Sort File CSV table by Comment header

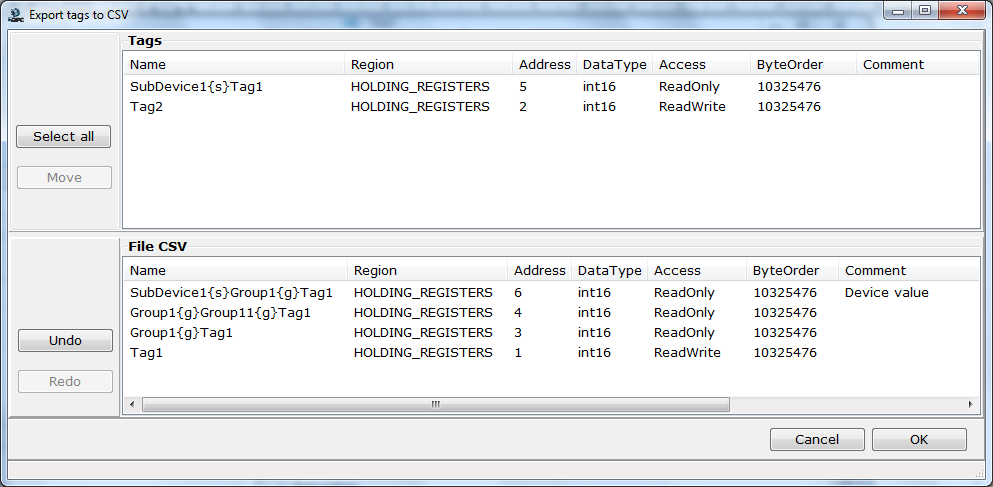coord(909,271)
